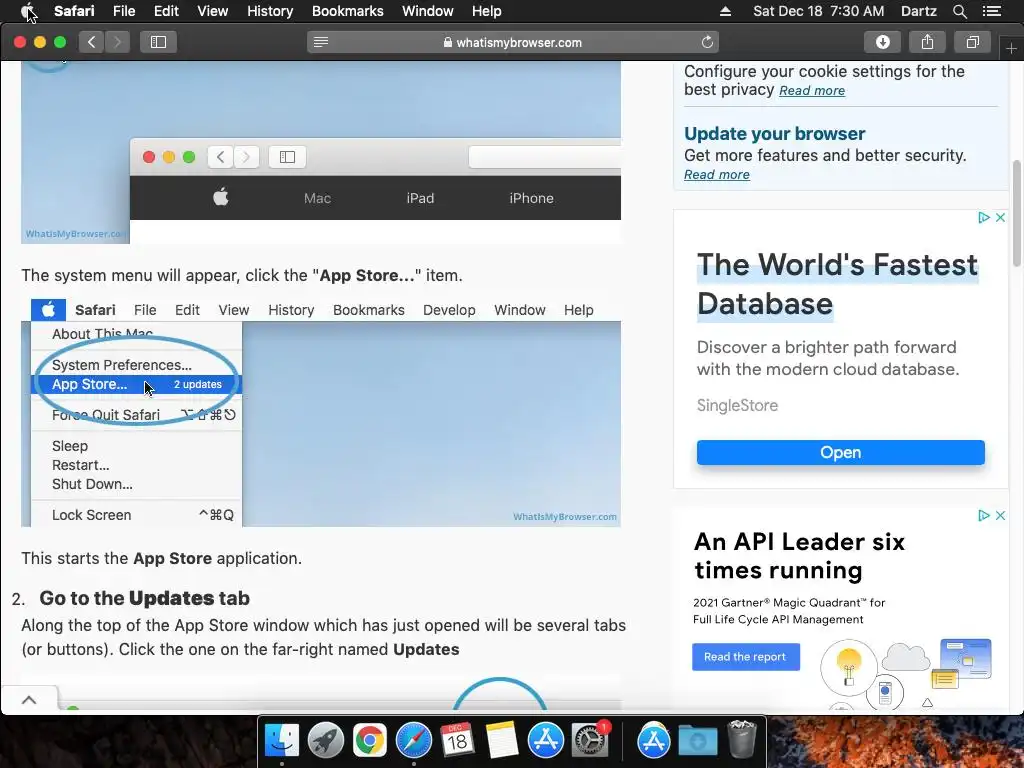The image size is (1024, 768).
Task: Open System Preferences gear with badge
Action: [x=590, y=740]
